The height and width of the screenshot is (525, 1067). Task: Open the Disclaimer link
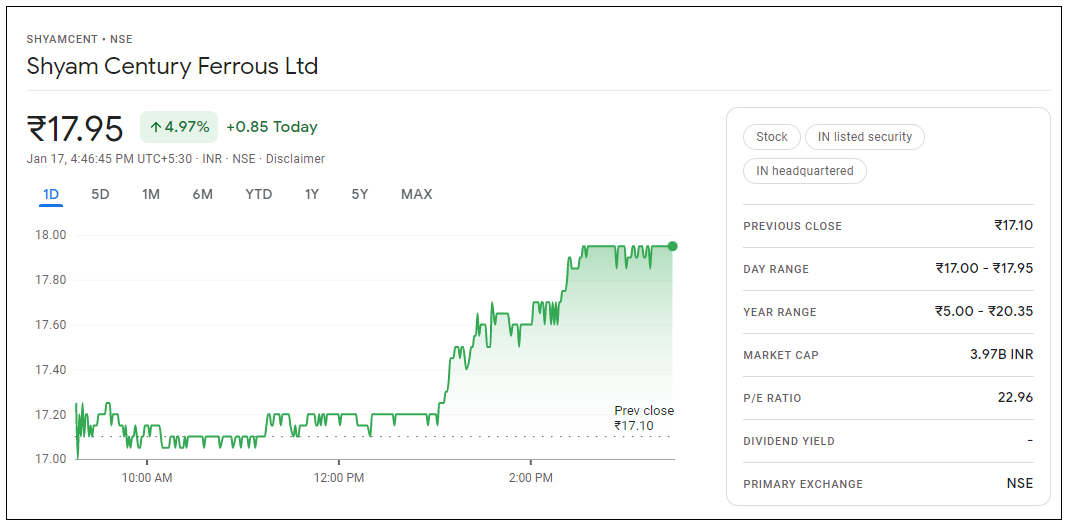(x=295, y=159)
